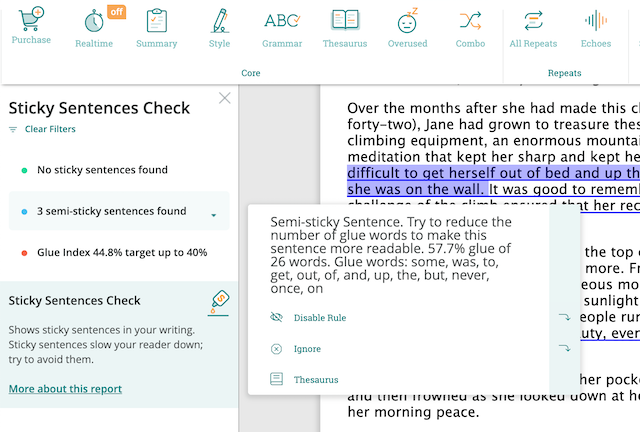Click the green dot beside No sticky sentences

pyautogui.click(x=24, y=170)
